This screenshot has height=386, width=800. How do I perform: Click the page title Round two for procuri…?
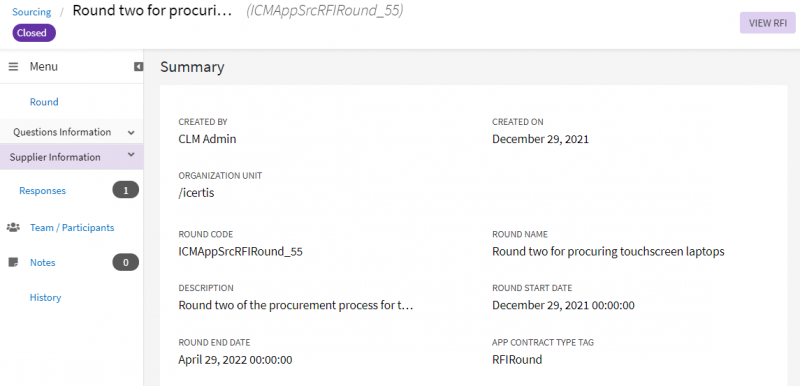pyautogui.click(x=152, y=11)
